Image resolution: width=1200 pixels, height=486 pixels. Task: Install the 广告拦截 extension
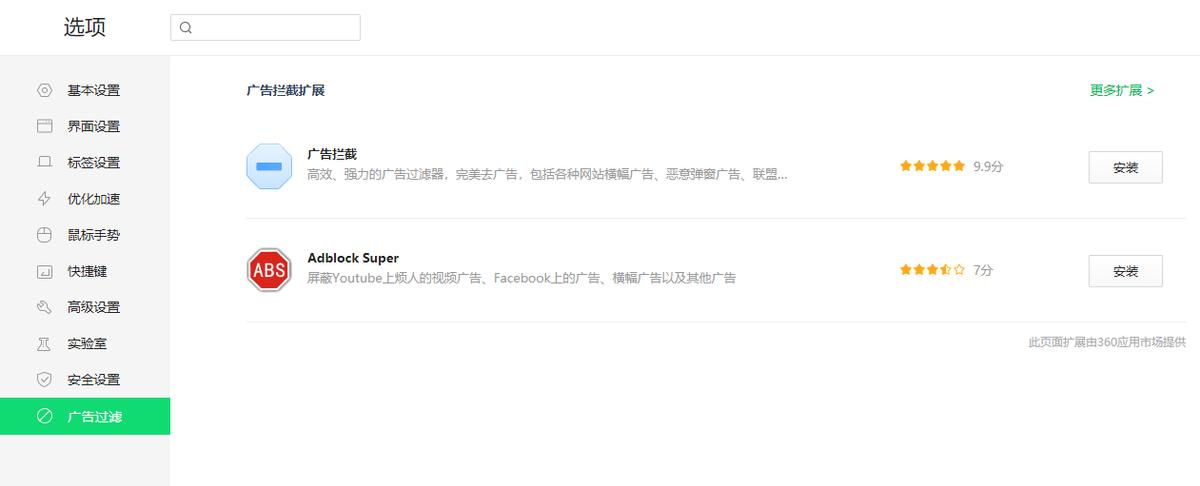pyautogui.click(x=1125, y=167)
